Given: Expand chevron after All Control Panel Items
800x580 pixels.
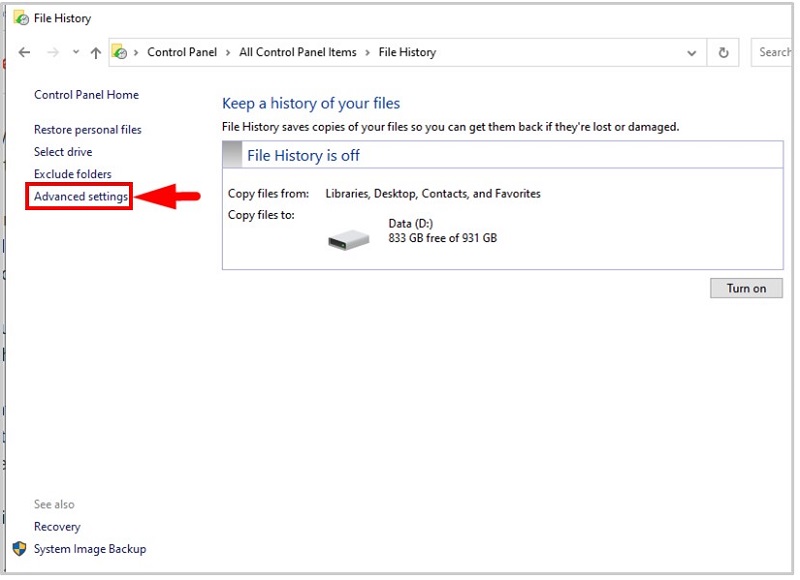Looking at the screenshot, I should click(x=367, y=52).
